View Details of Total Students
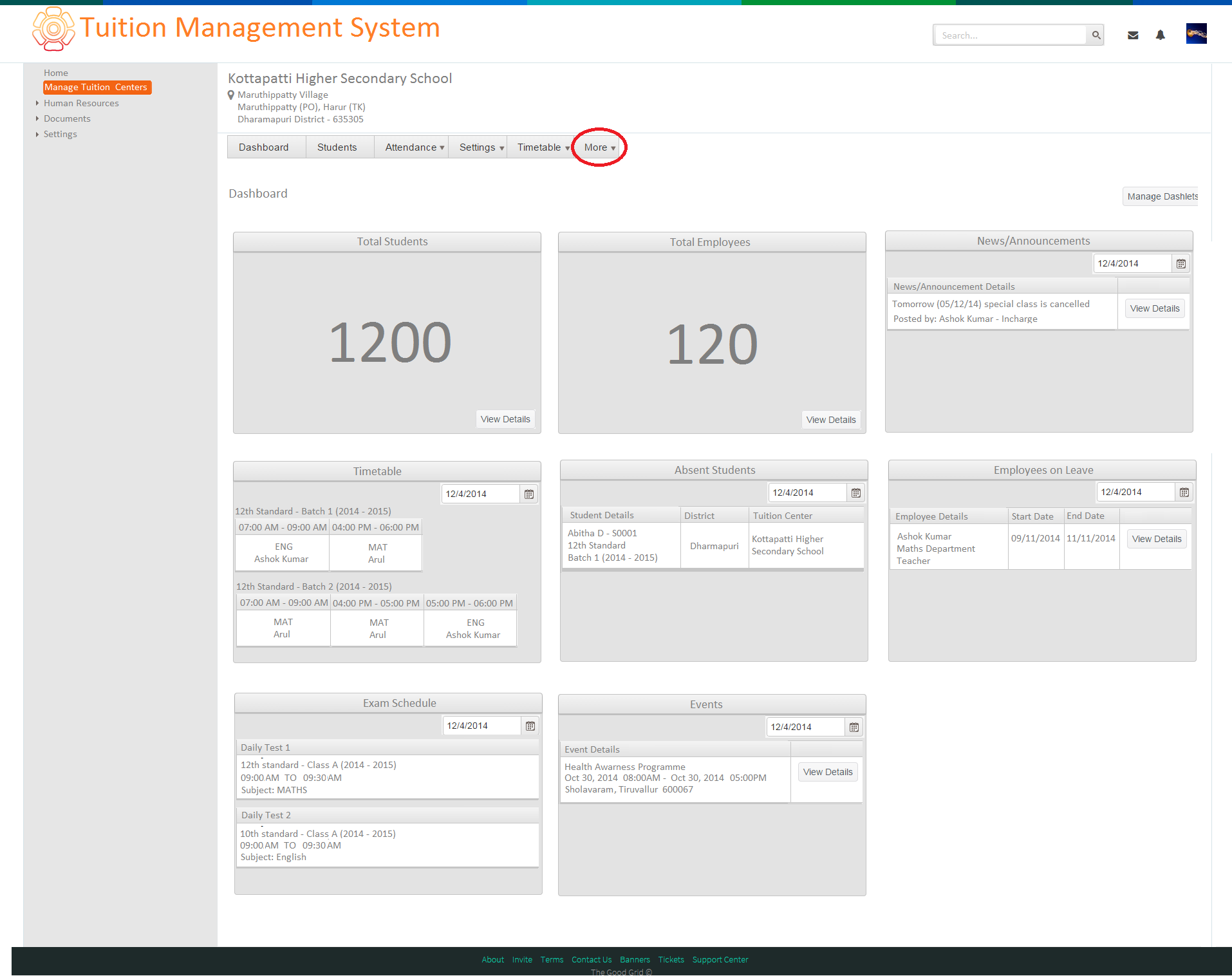 pos(505,420)
